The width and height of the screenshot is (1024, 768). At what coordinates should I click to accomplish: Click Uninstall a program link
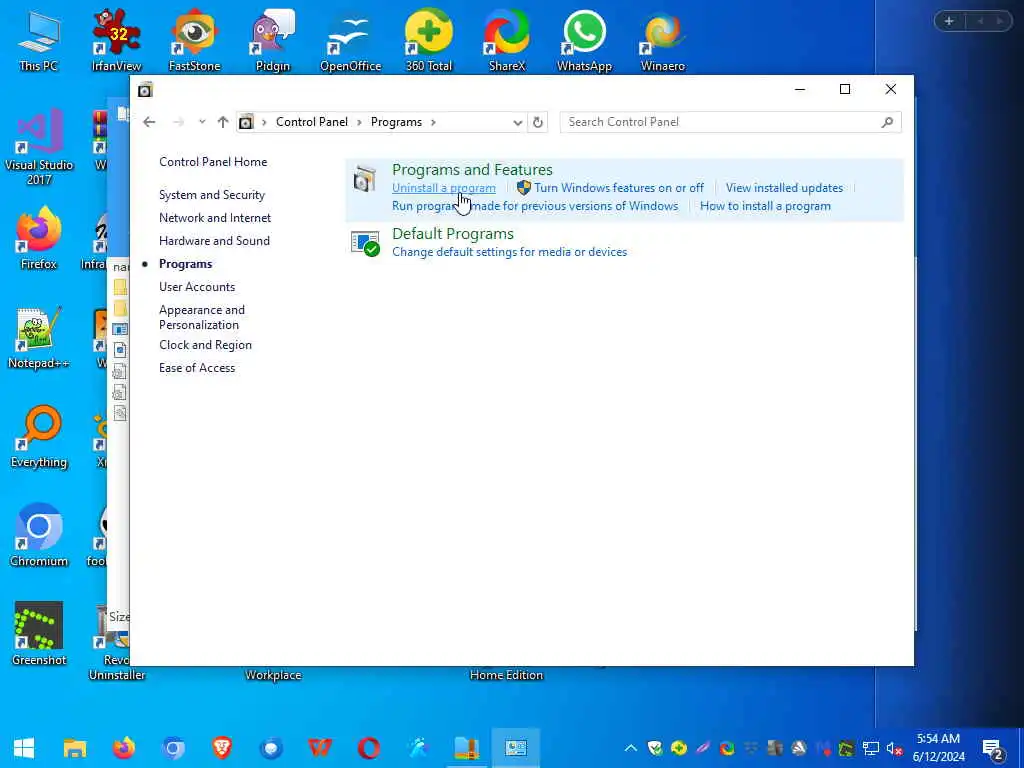(x=443, y=188)
